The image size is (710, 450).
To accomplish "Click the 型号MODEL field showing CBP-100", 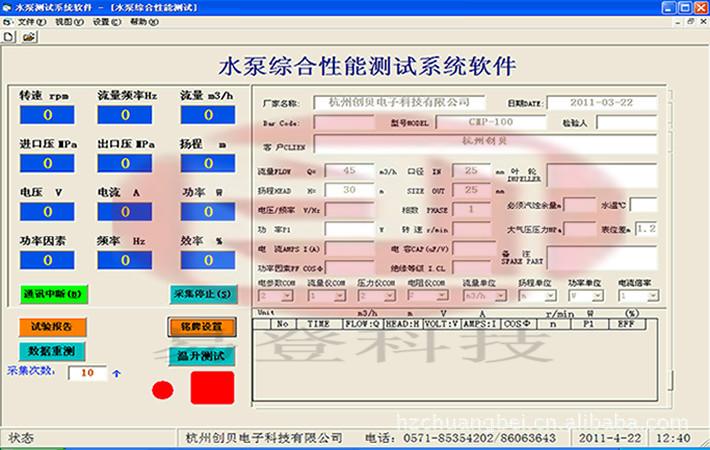I will tap(491, 123).
